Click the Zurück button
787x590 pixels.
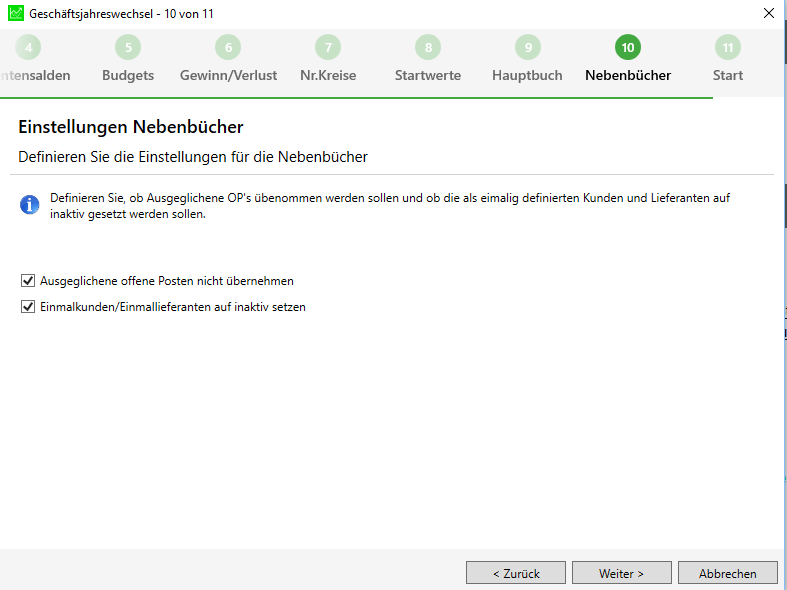click(x=516, y=573)
